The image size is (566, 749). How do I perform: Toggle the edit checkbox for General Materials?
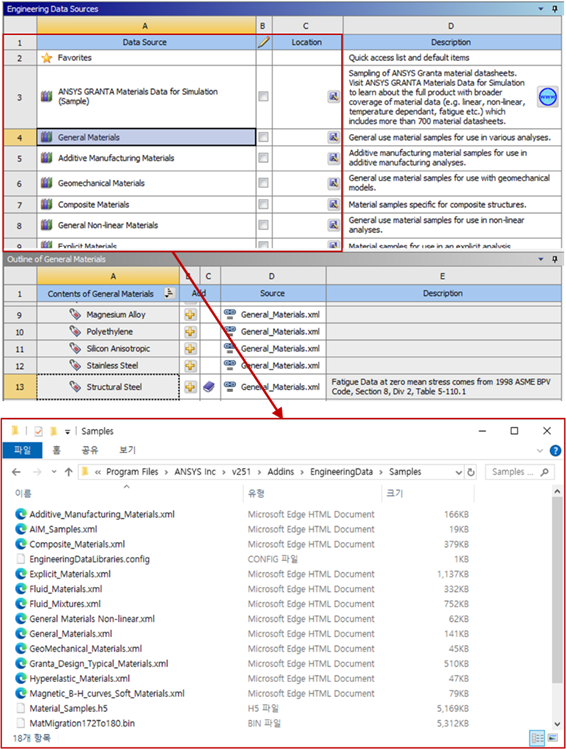tap(263, 138)
